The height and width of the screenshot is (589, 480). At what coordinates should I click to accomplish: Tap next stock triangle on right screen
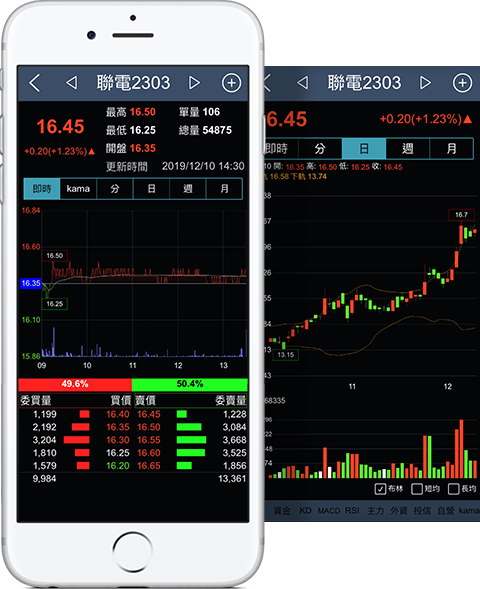[425, 83]
